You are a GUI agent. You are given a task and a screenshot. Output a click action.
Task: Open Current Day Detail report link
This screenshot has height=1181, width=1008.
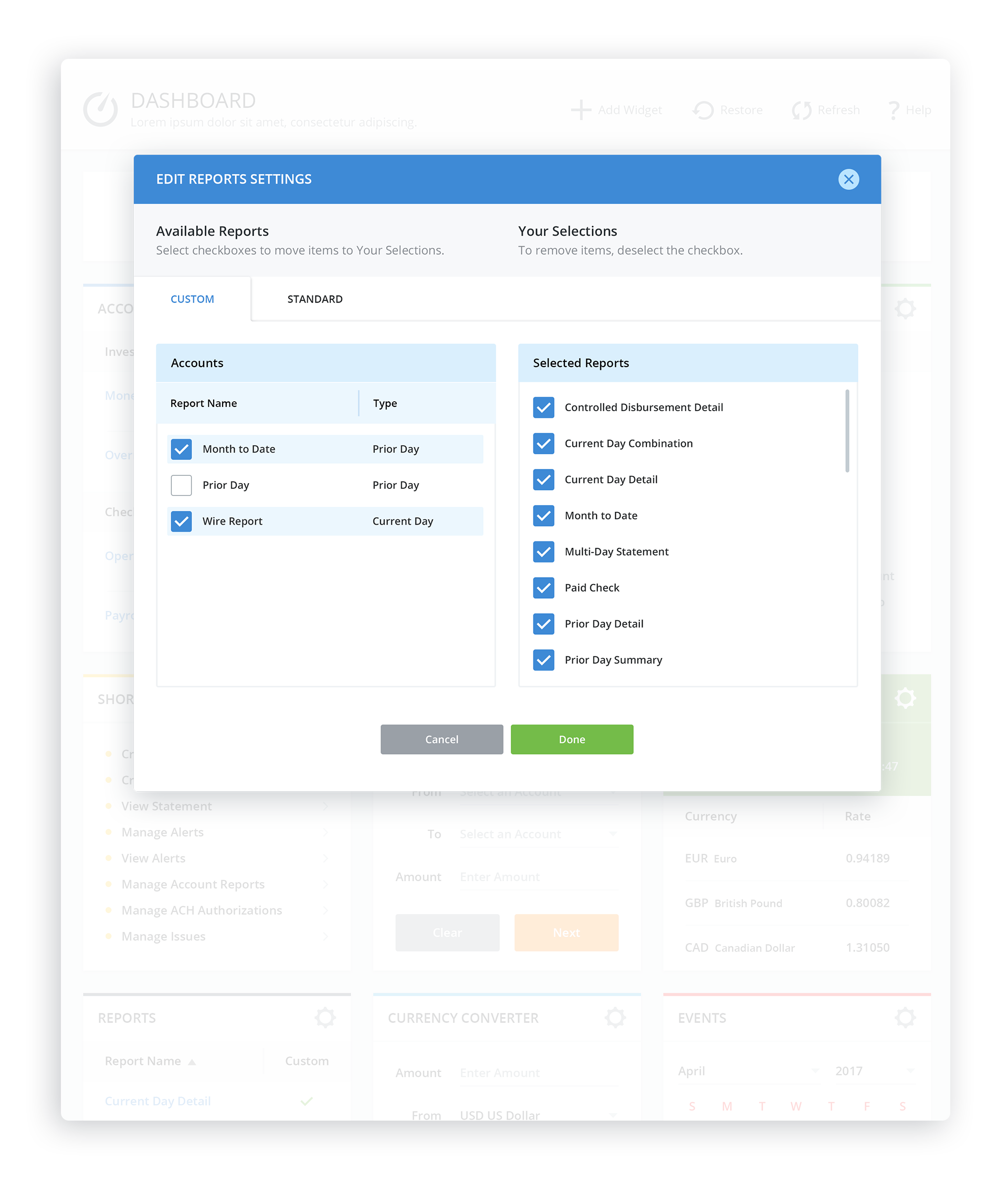tap(157, 1100)
